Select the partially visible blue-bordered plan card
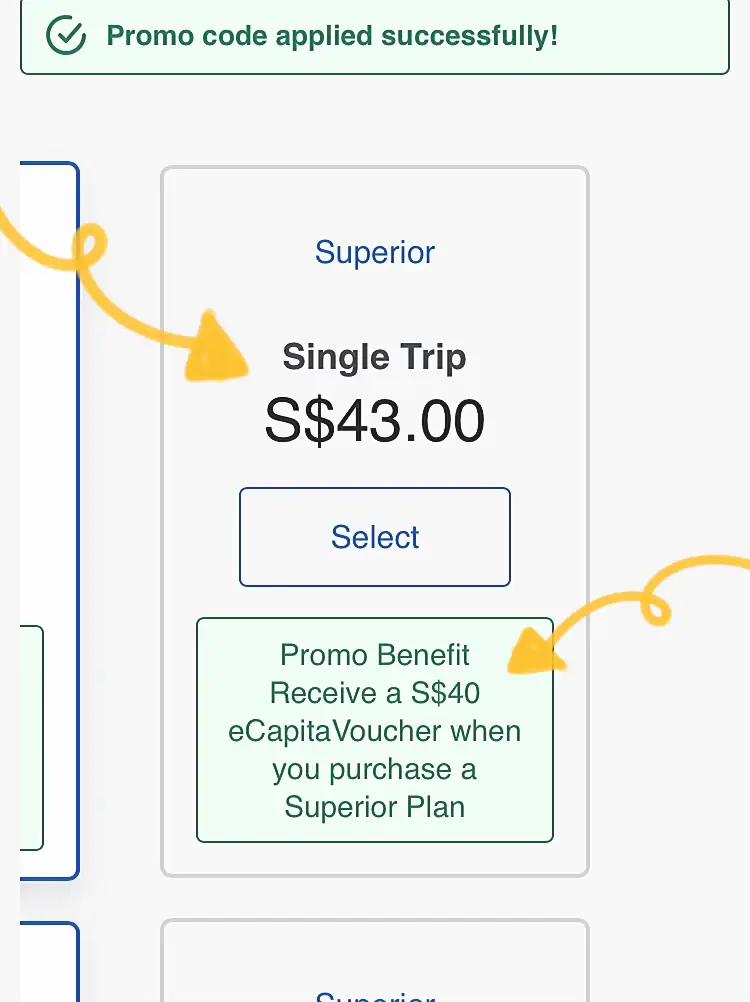 [49, 521]
